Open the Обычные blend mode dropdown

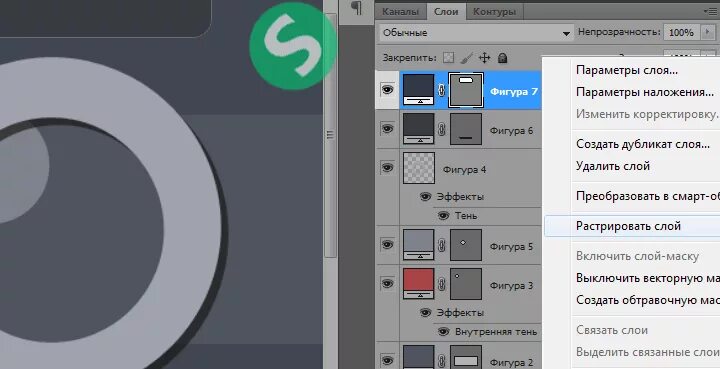476,33
